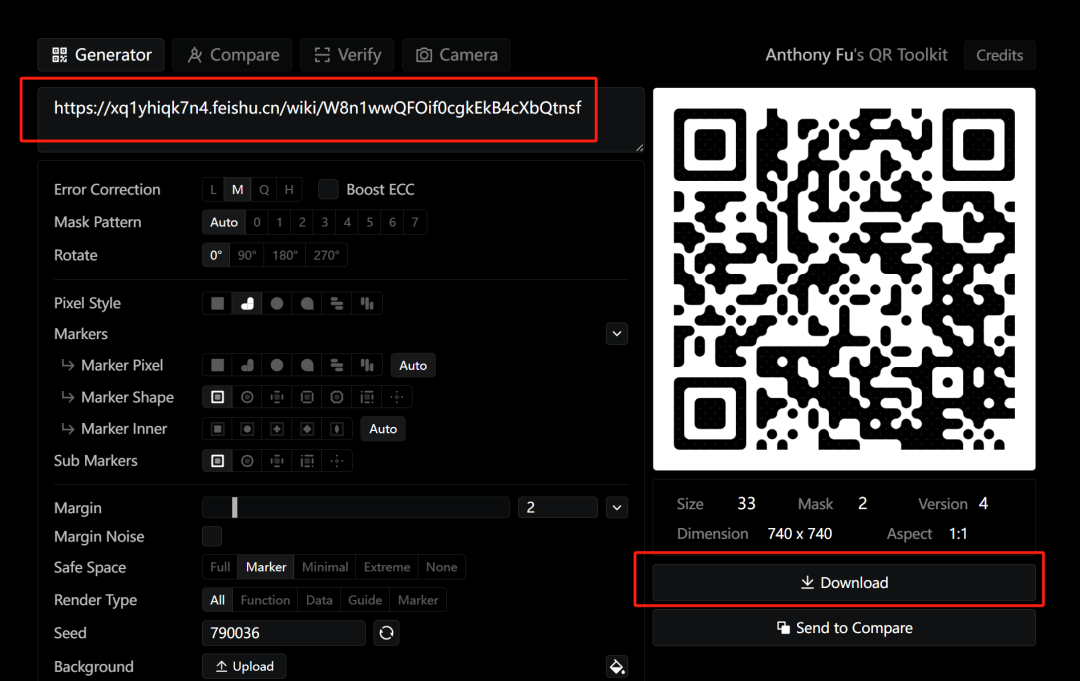Expand the Margin options chevron

616,507
